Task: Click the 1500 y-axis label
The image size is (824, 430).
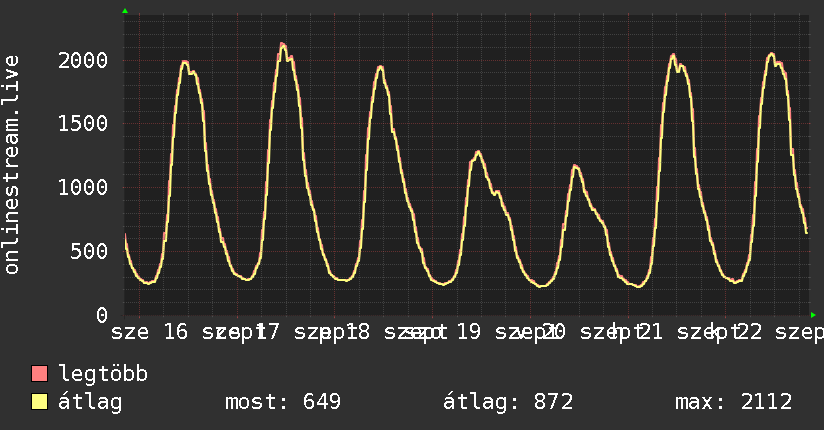Action: [83, 124]
